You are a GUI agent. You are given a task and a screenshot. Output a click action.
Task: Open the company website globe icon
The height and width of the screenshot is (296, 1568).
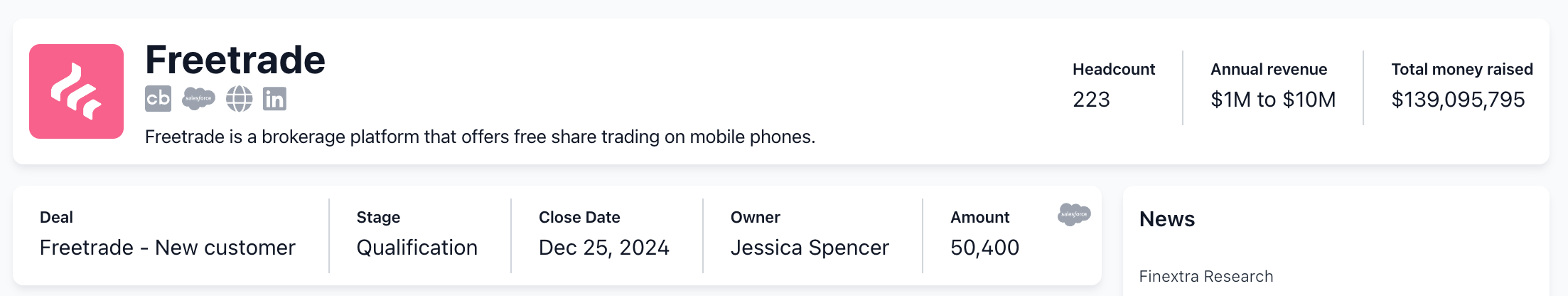(x=239, y=99)
